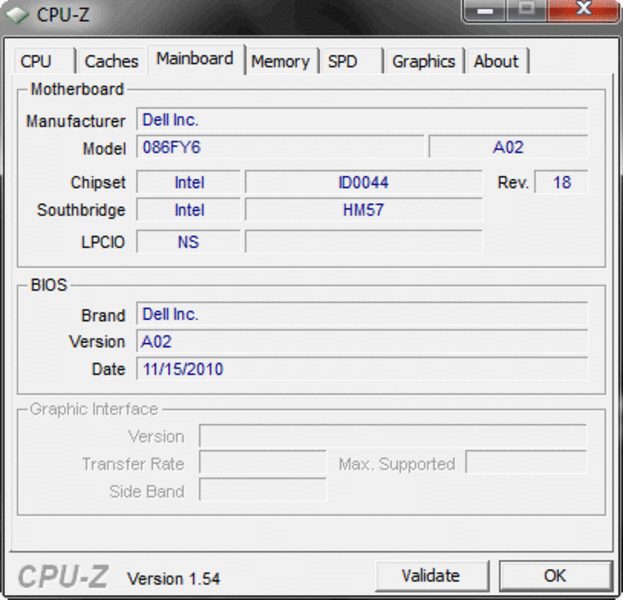Viewport: 623px width, 600px height.
Task: Click the OK button
Action: click(x=555, y=575)
